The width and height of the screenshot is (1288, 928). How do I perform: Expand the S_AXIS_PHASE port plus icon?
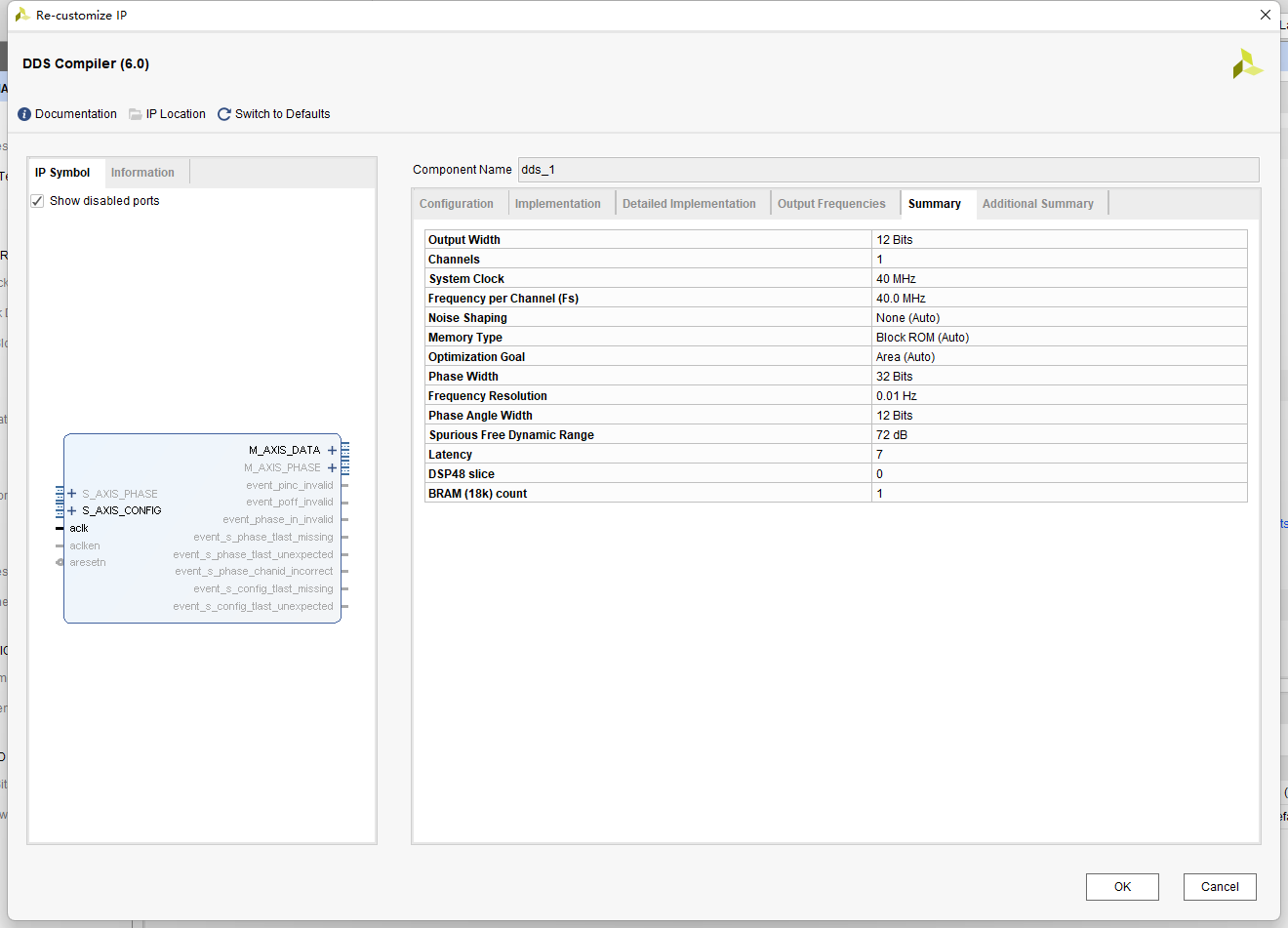point(71,494)
